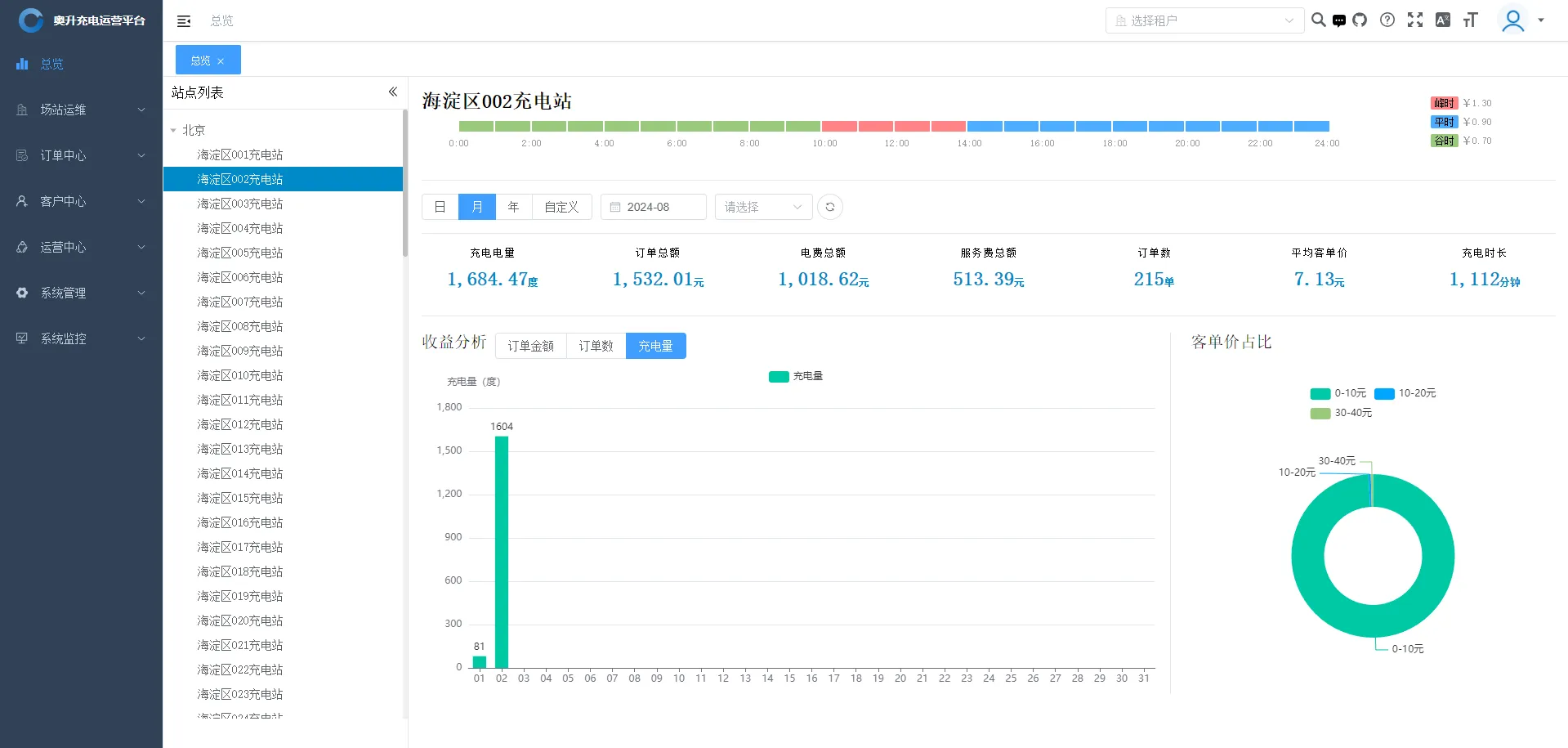Click the language translation icon
The image size is (1568, 748).
(x=1443, y=20)
